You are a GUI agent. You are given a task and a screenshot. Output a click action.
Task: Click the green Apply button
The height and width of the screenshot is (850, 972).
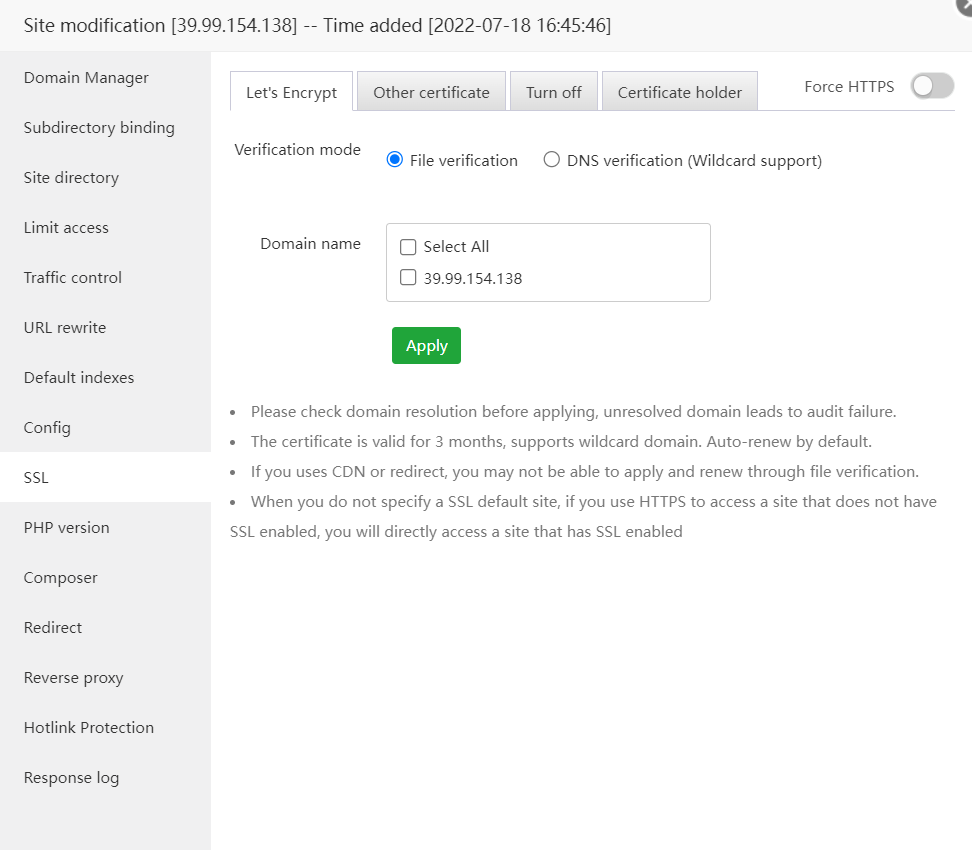click(x=426, y=346)
